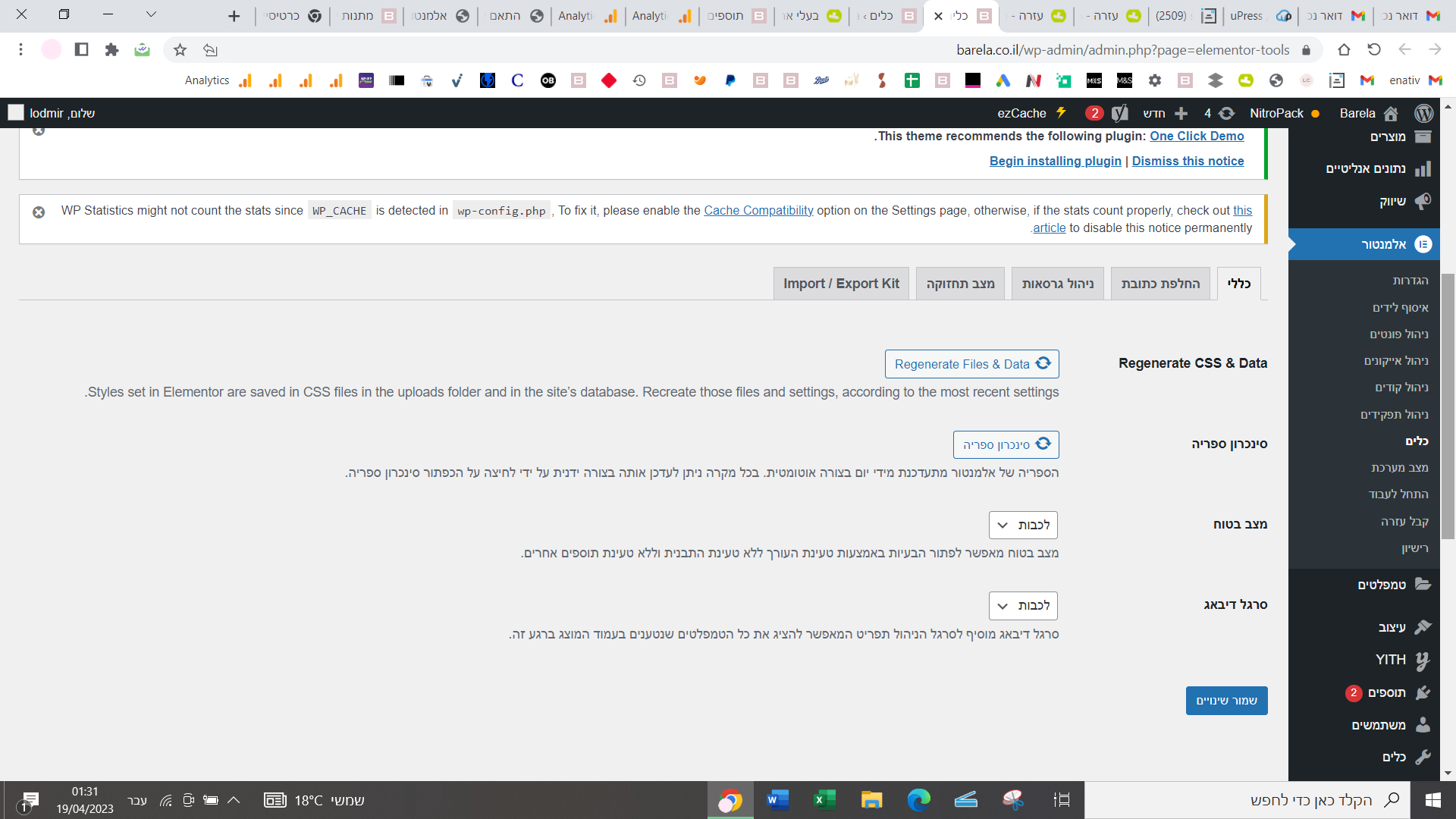This screenshot has height=819, width=1456.
Task: Click the Windows taskbar search field
Action: click(x=1289, y=800)
